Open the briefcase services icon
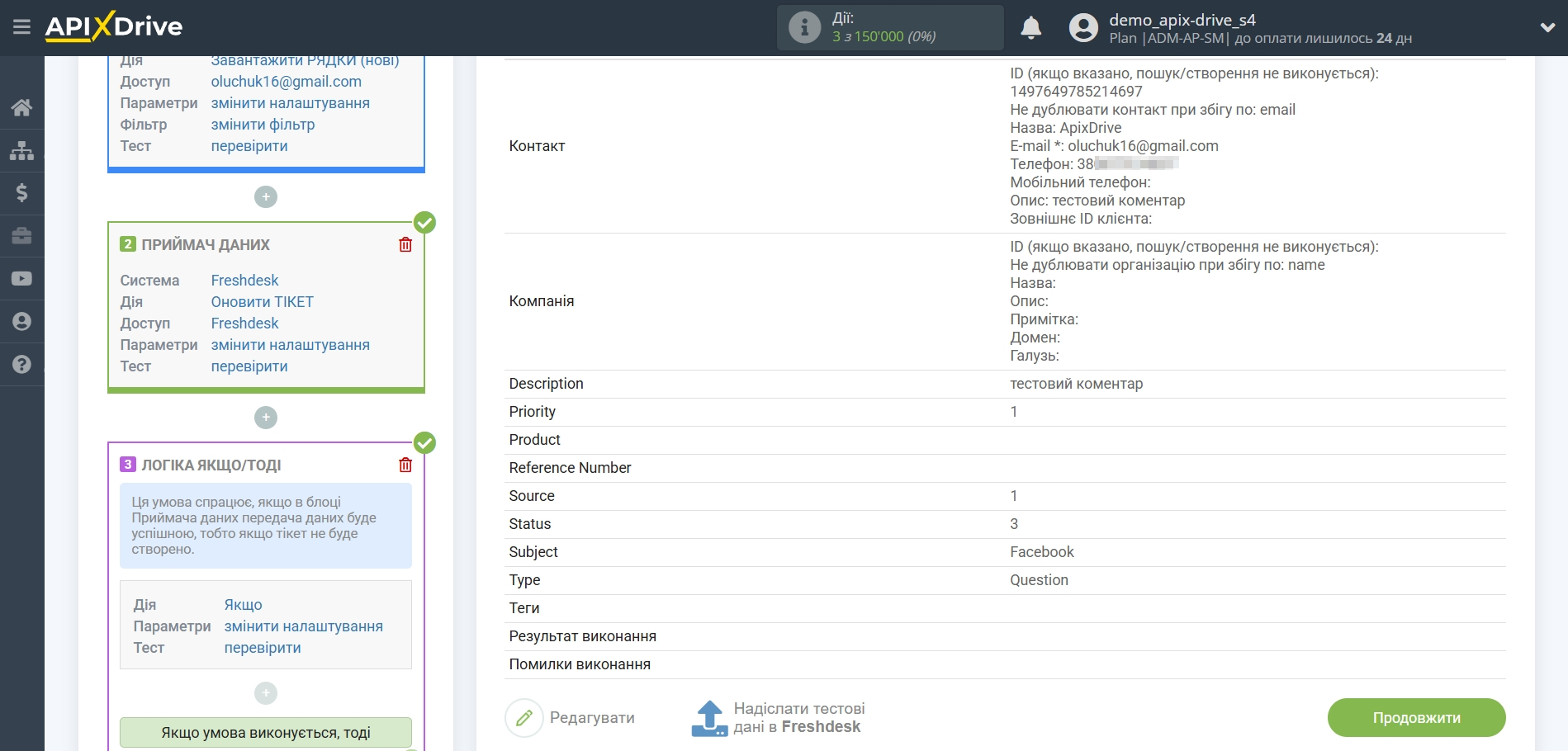The image size is (1568, 751). point(21,236)
